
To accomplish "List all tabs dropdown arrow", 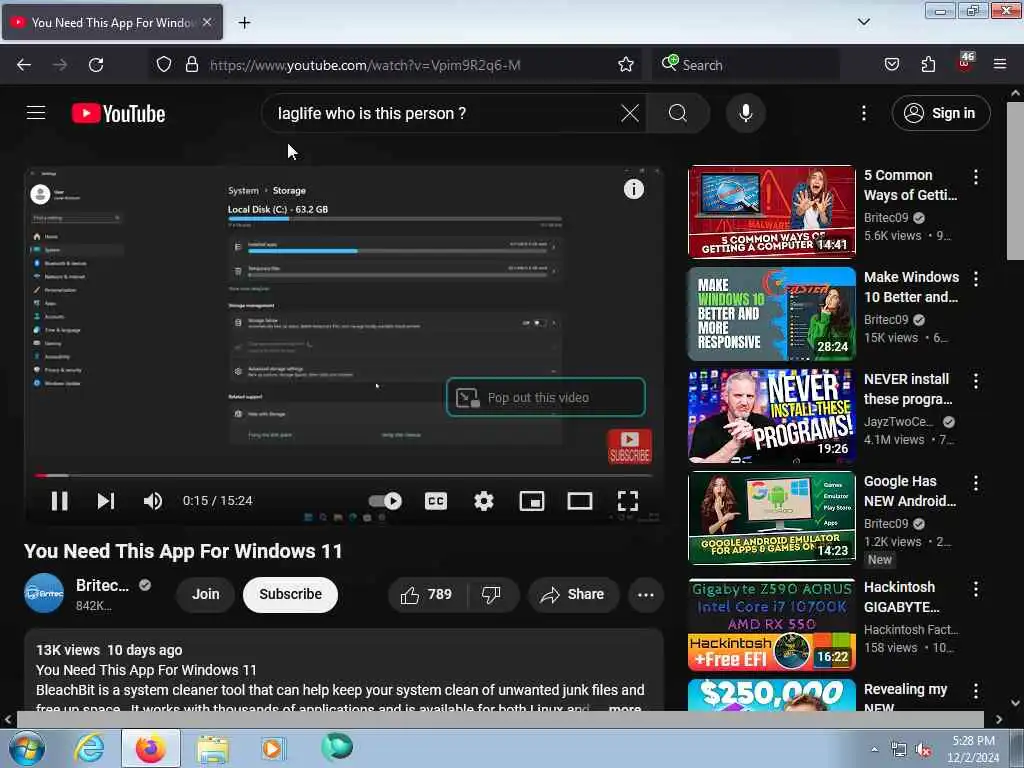I will [x=863, y=22].
